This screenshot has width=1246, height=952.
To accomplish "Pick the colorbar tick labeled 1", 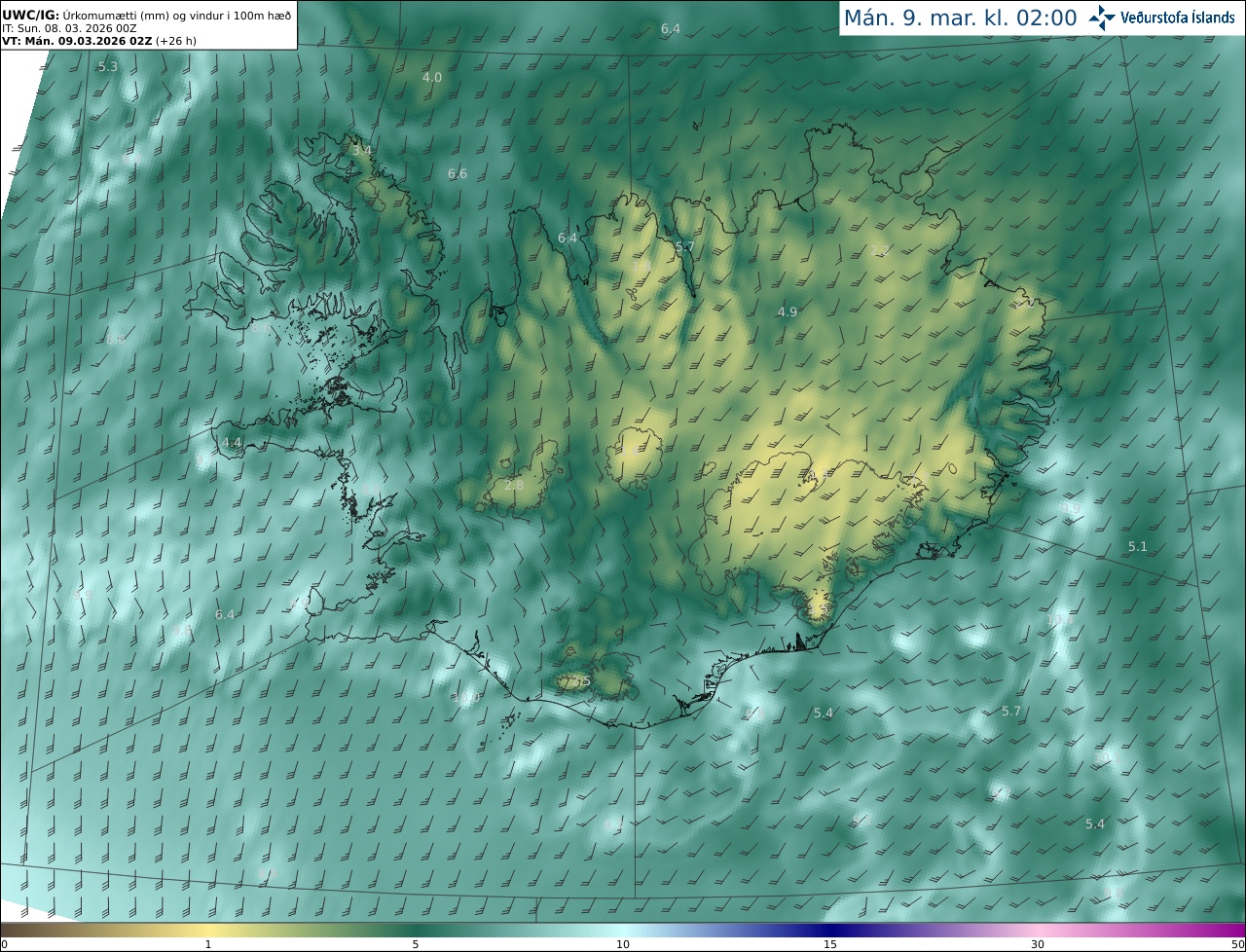I will (207, 944).
